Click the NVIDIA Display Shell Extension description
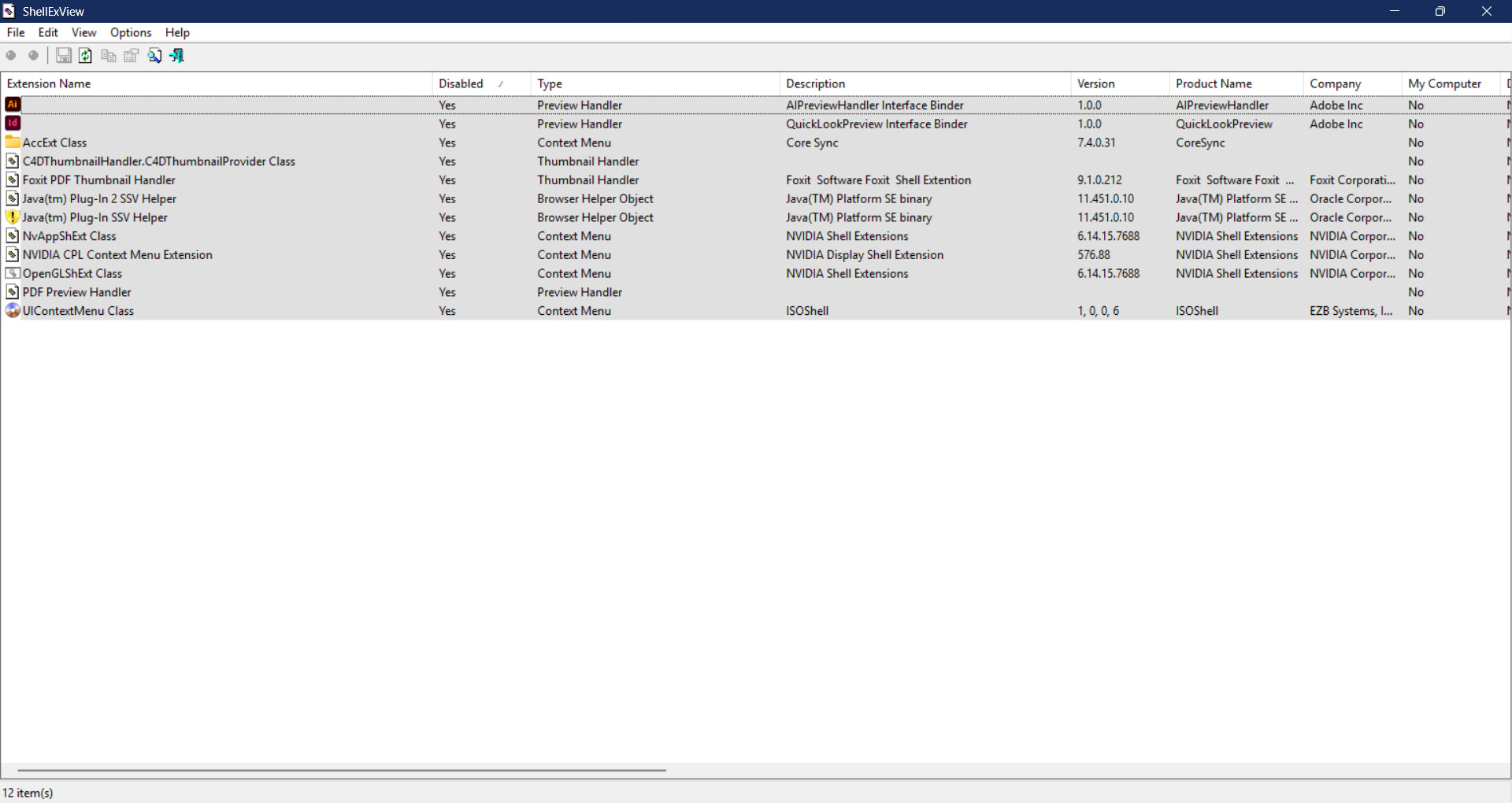The width and height of the screenshot is (1512, 803). pos(865,255)
